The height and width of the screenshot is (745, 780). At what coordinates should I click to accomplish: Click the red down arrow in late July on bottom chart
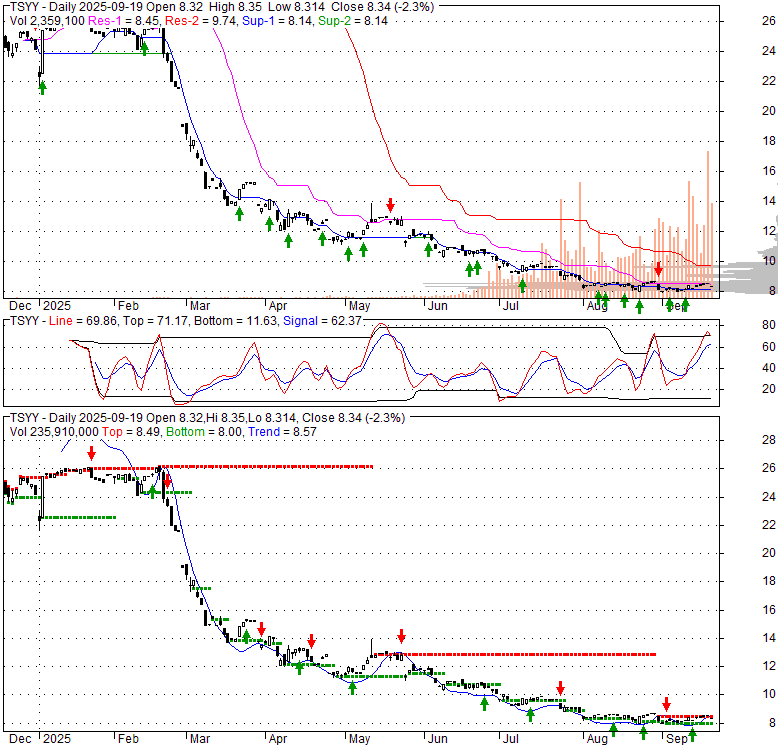point(560,688)
